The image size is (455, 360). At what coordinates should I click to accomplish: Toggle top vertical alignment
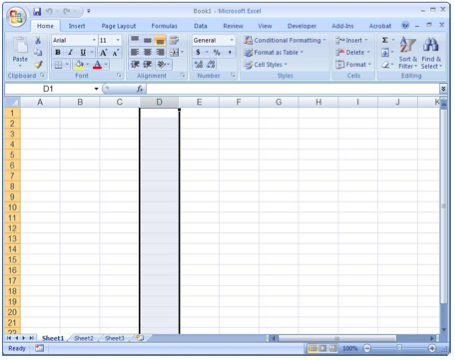(135, 40)
